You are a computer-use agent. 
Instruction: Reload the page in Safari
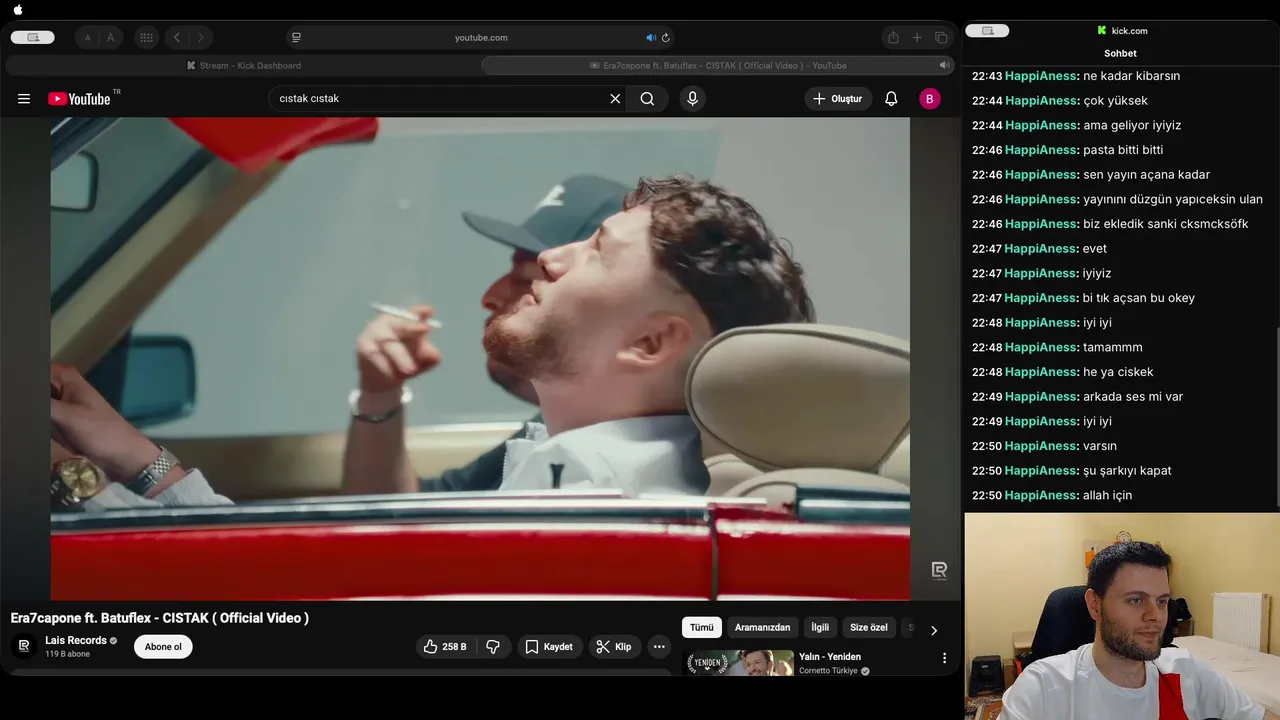pos(666,38)
